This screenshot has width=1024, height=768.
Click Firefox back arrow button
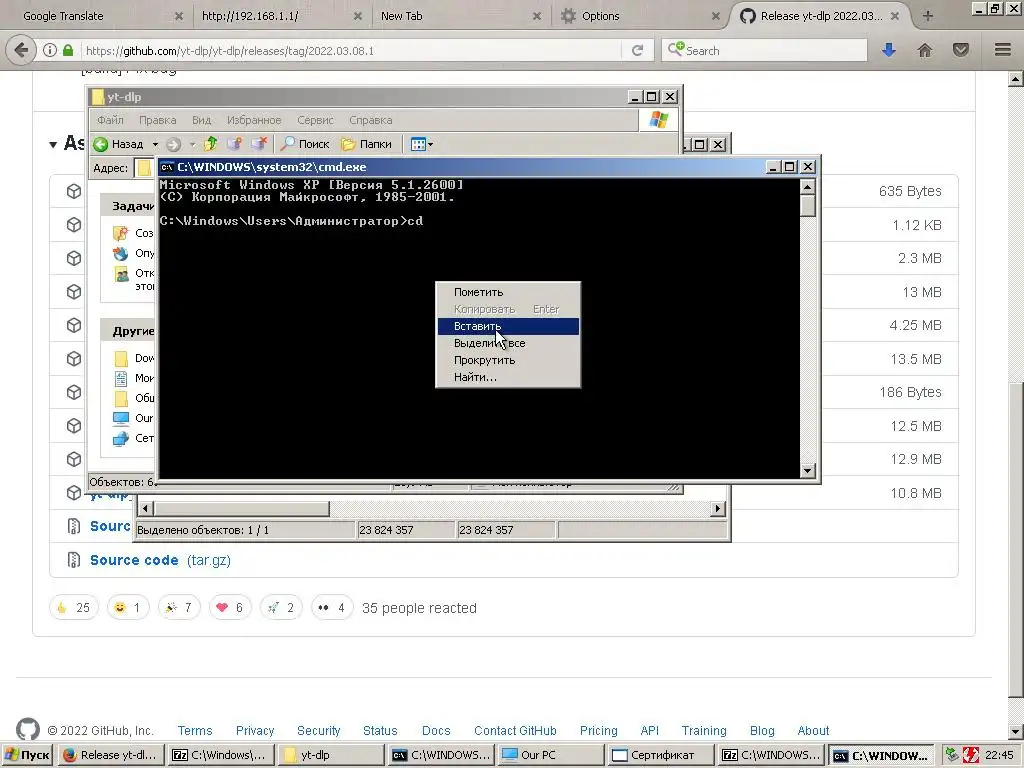pyautogui.click(x=21, y=50)
